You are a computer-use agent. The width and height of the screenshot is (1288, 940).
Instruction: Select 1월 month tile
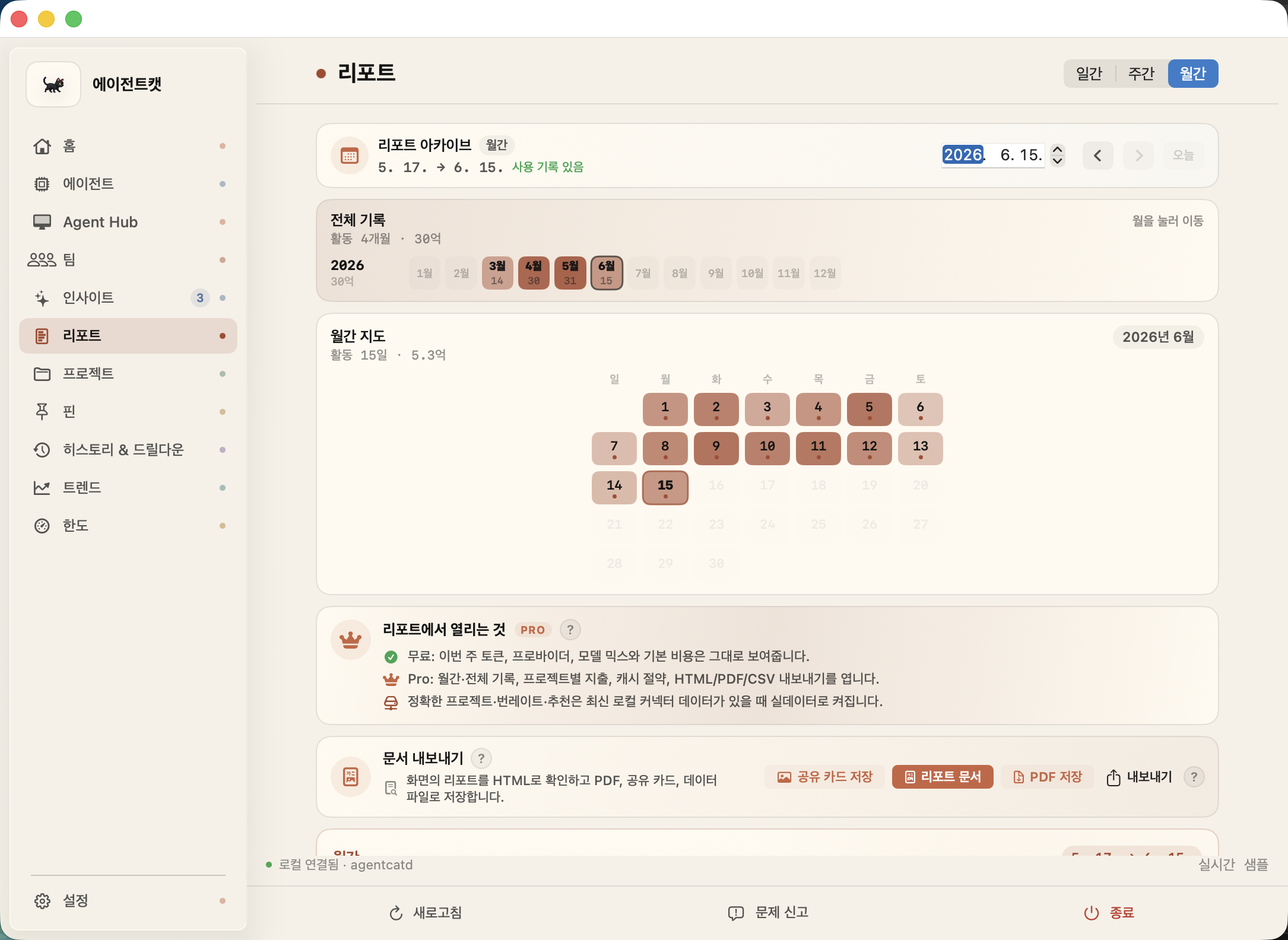point(424,273)
